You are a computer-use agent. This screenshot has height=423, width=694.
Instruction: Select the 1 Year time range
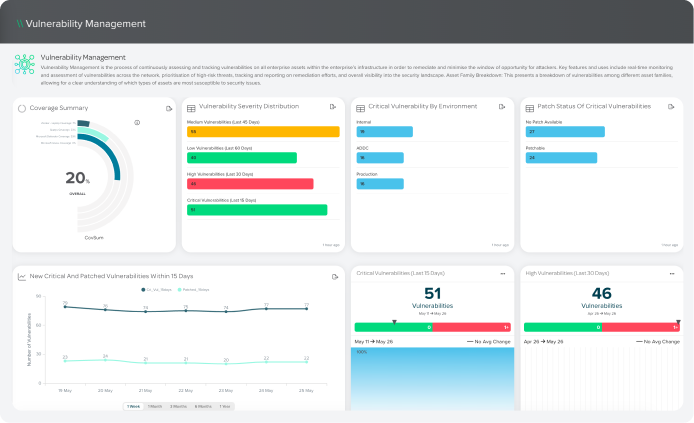(225, 406)
